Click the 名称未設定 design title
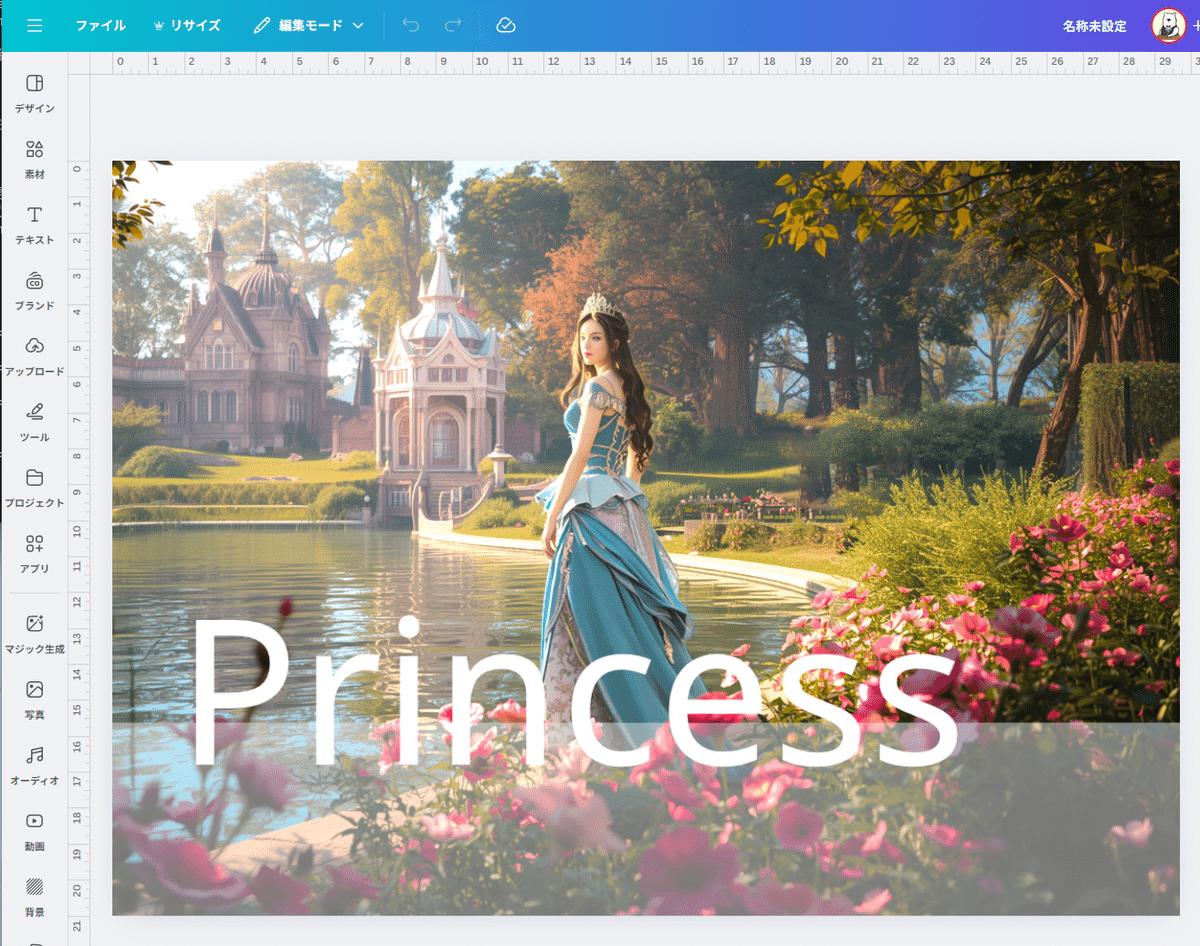 click(1094, 26)
